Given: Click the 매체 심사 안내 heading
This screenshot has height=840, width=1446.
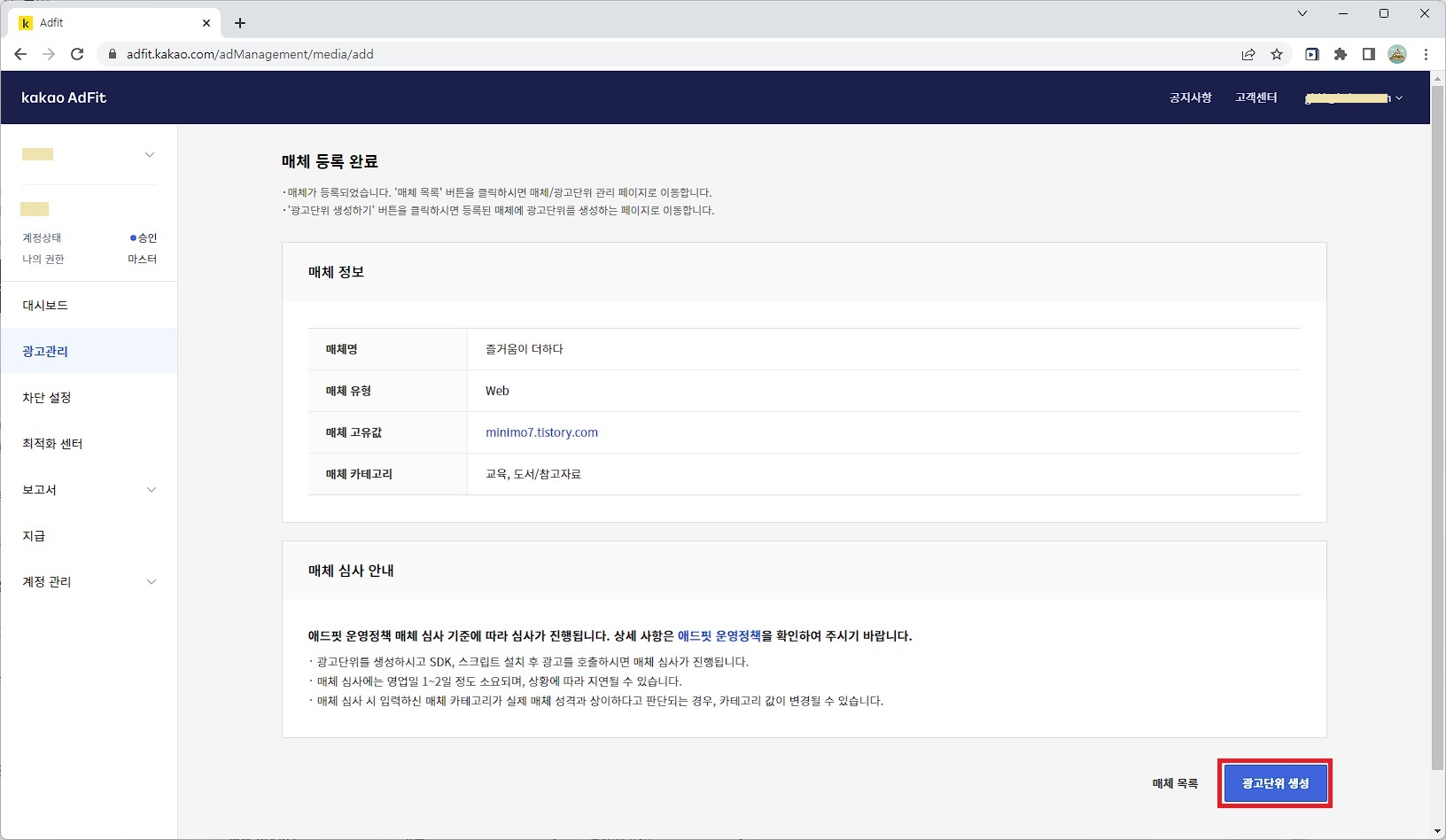Looking at the screenshot, I should (x=351, y=571).
